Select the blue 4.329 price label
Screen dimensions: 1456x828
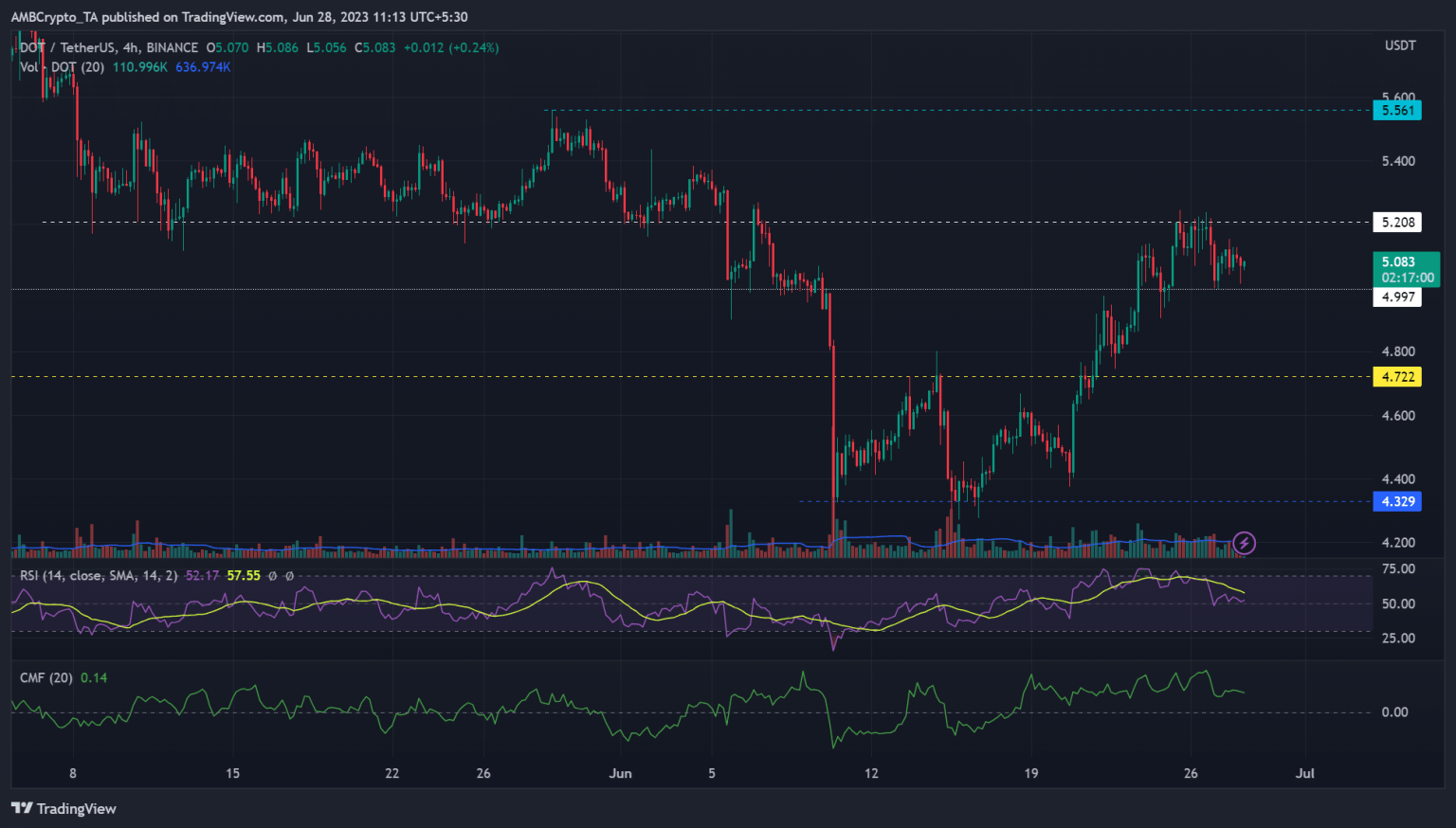pyautogui.click(x=1397, y=502)
